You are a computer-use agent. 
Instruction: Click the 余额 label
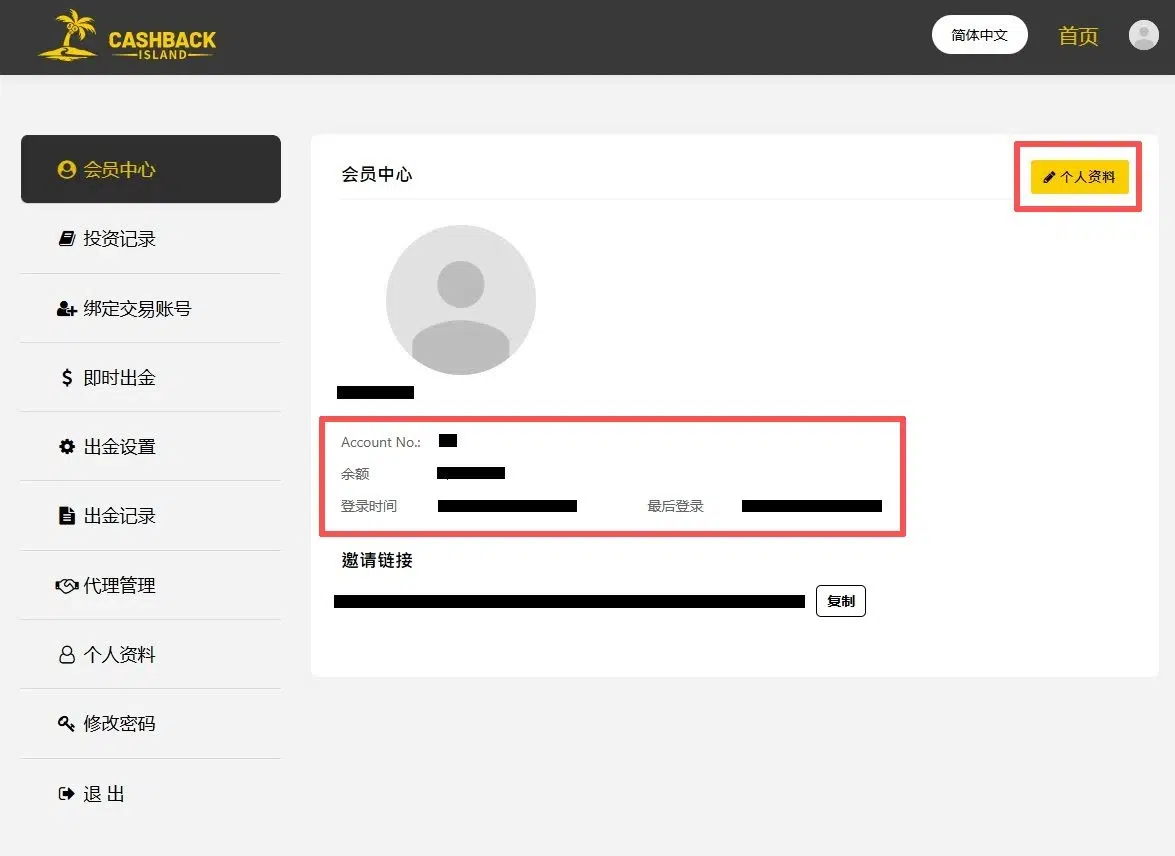(355, 474)
